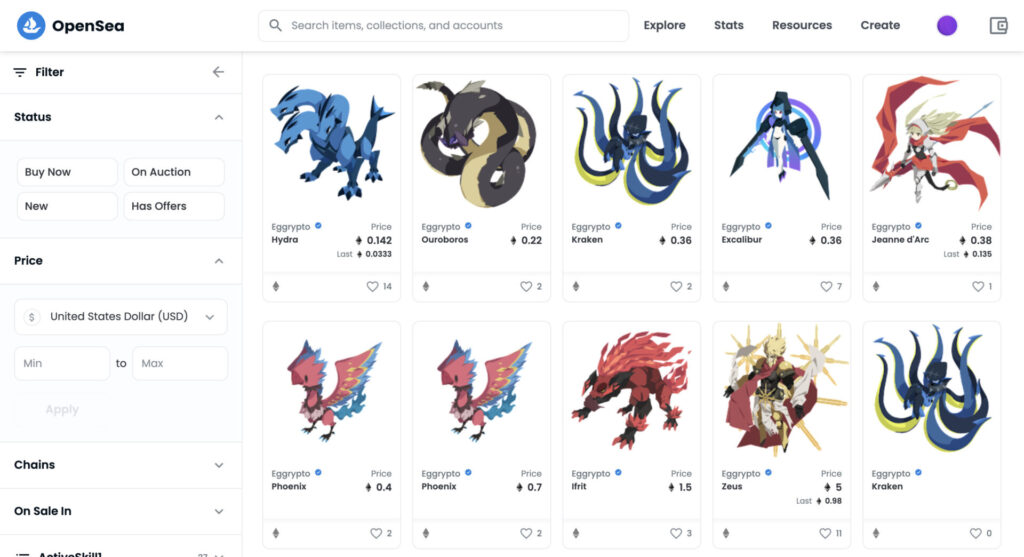Click the heart on Excalibur card
This screenshot has height=557, width=1024.
click(826, 286)
